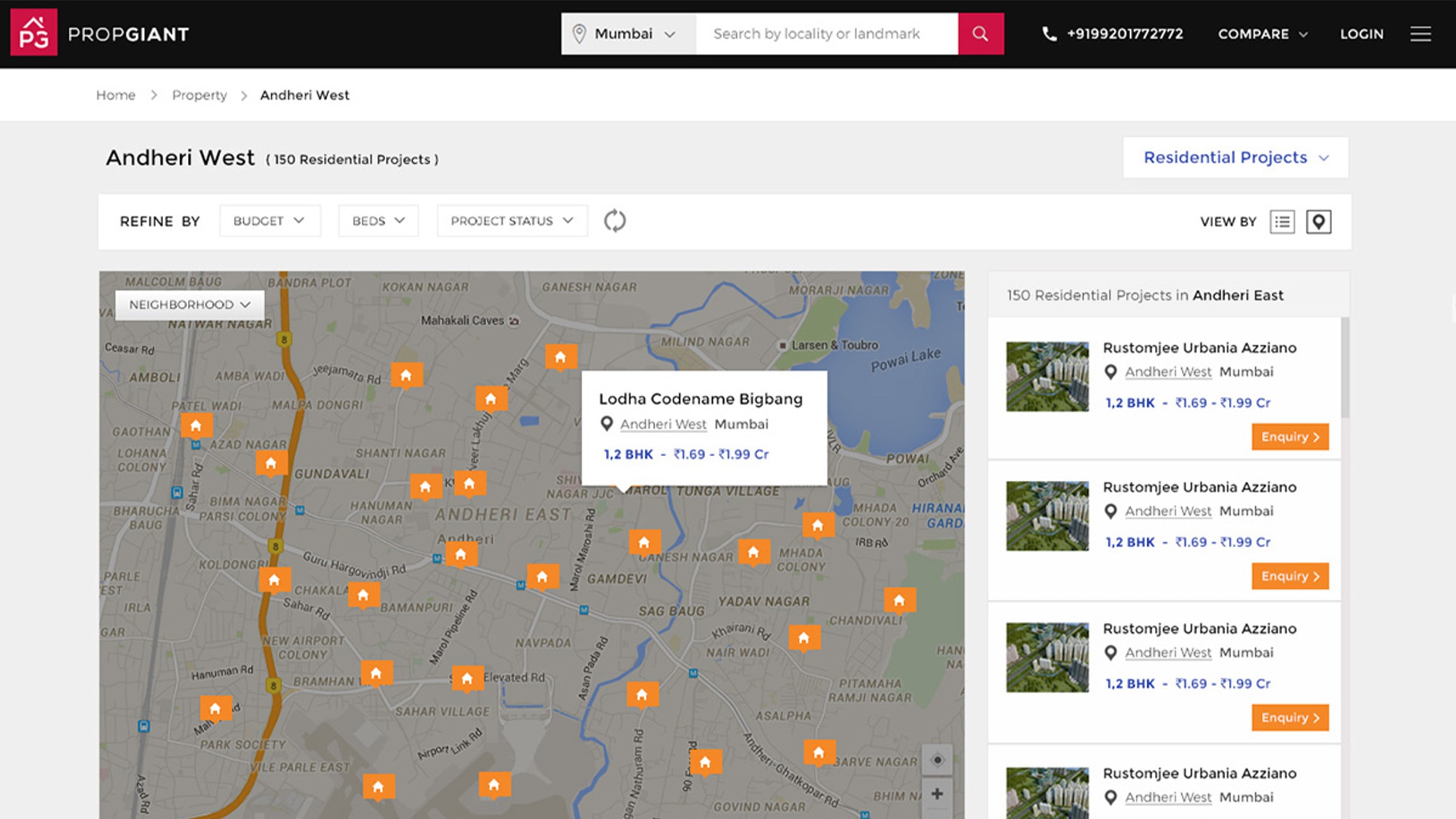Open the Mumbai city dropdown
1456x819 pixels.
pyautogui.click(x=628, y=34)
